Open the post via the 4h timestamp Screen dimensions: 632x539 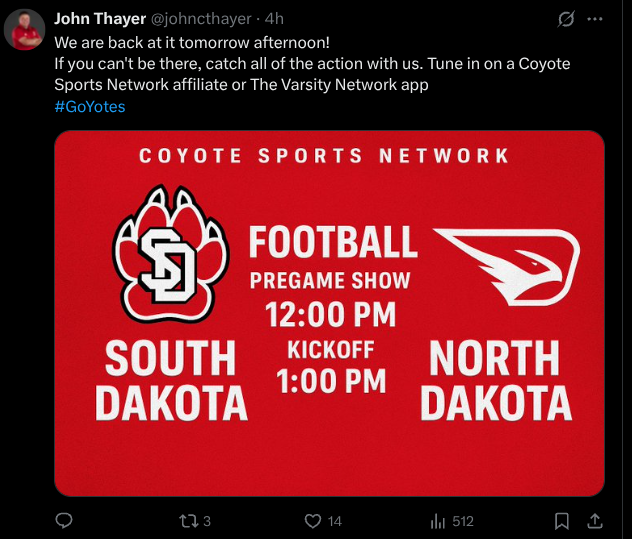[274, 19]
